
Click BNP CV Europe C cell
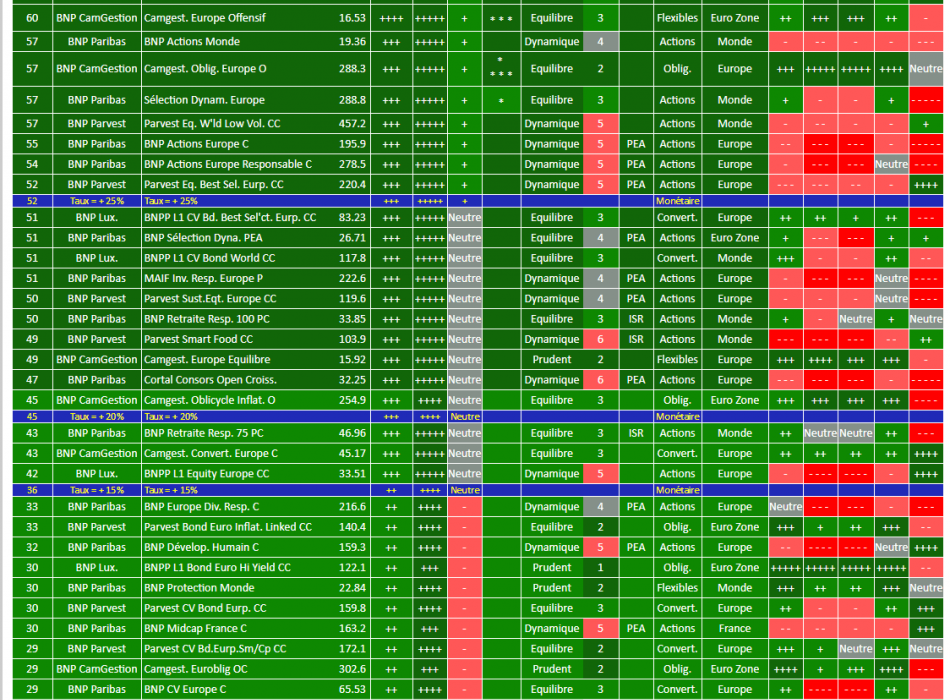[x=185, y=690]
